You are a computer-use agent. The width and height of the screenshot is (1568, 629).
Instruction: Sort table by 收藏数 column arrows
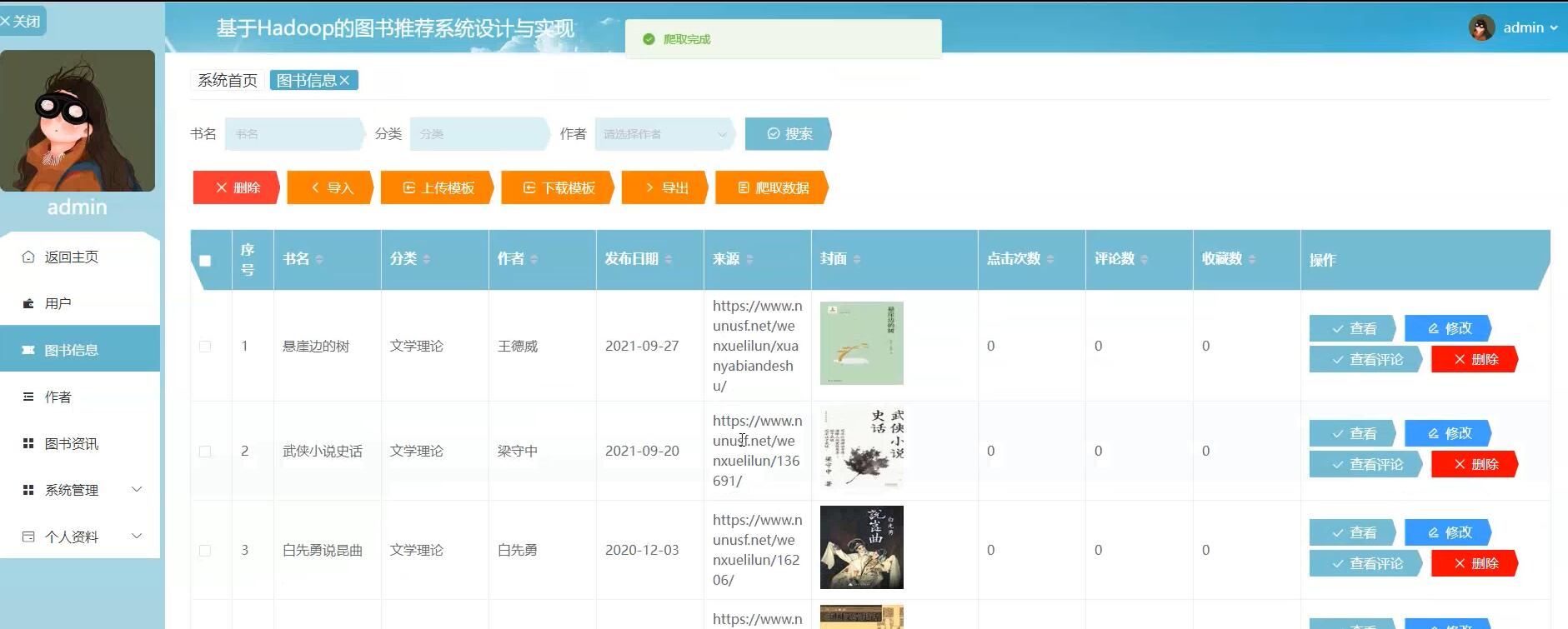tap(1252, 259)
